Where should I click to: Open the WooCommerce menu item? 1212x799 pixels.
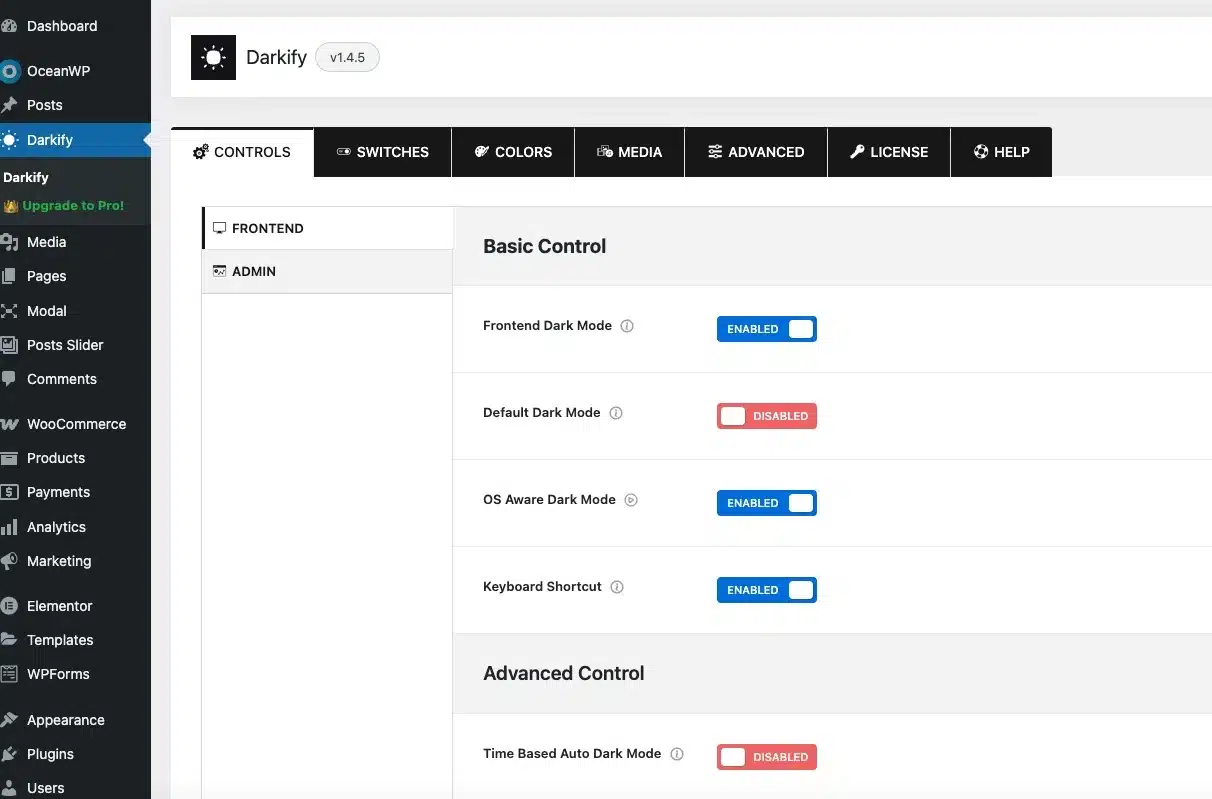[x=75, y=424]
